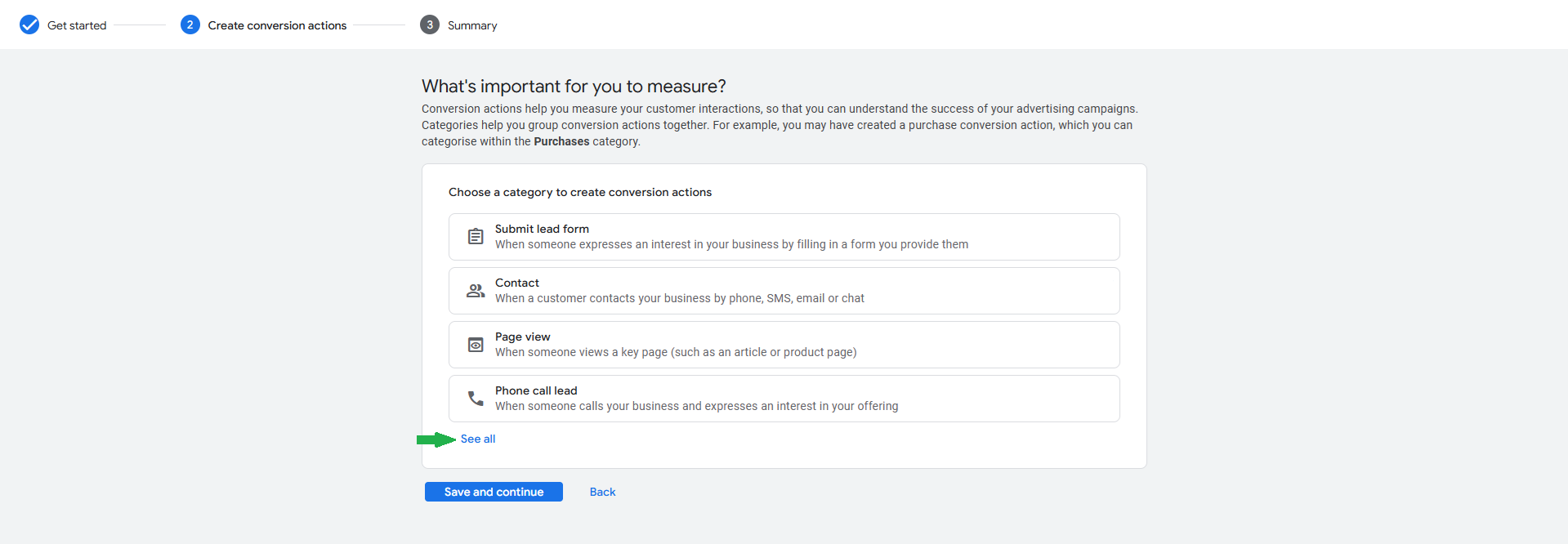Click the clipboard icon for Submit lead form
The image size is (1568, 544).
[476, 237]
